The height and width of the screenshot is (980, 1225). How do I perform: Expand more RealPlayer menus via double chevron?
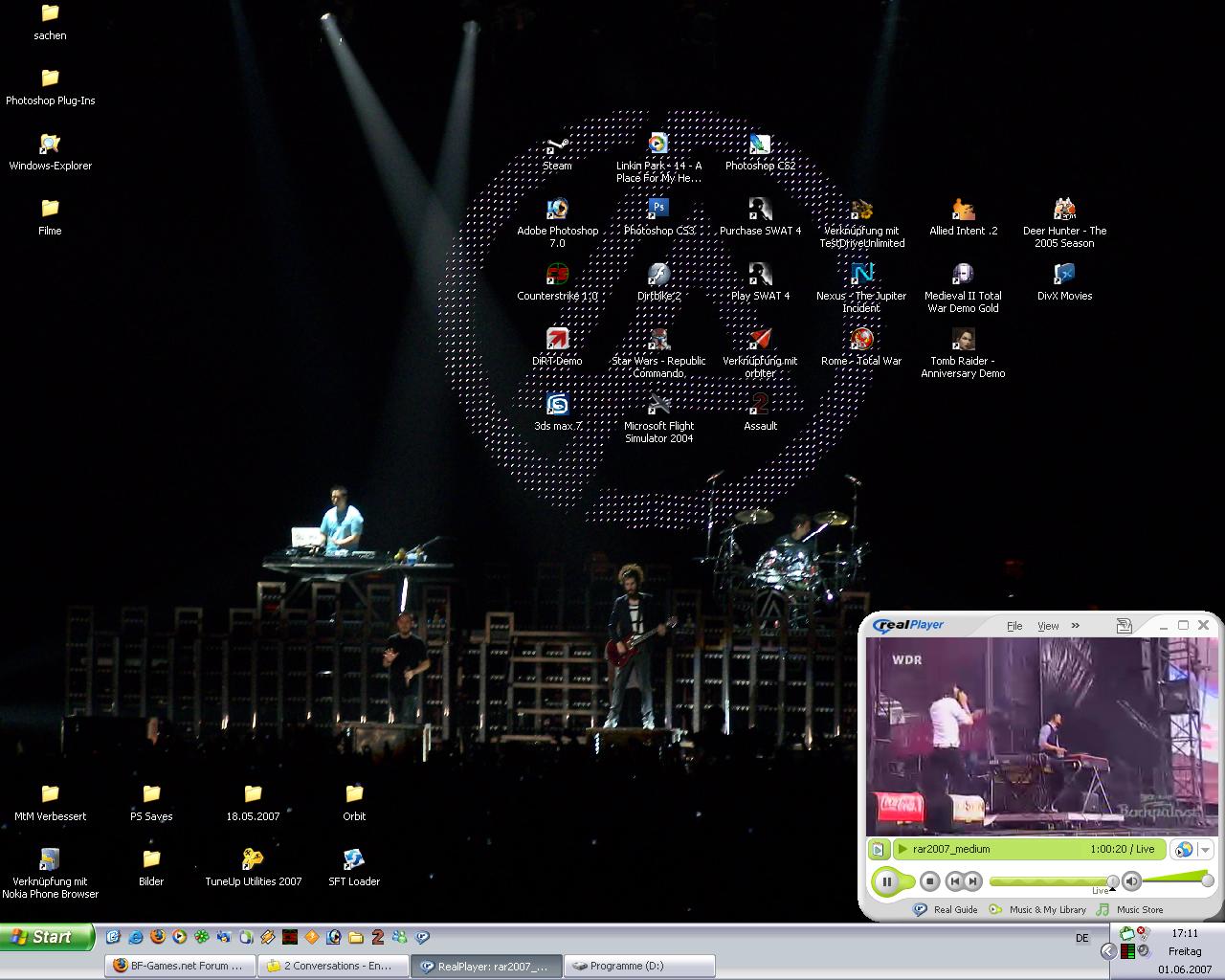click(1075, 626)
